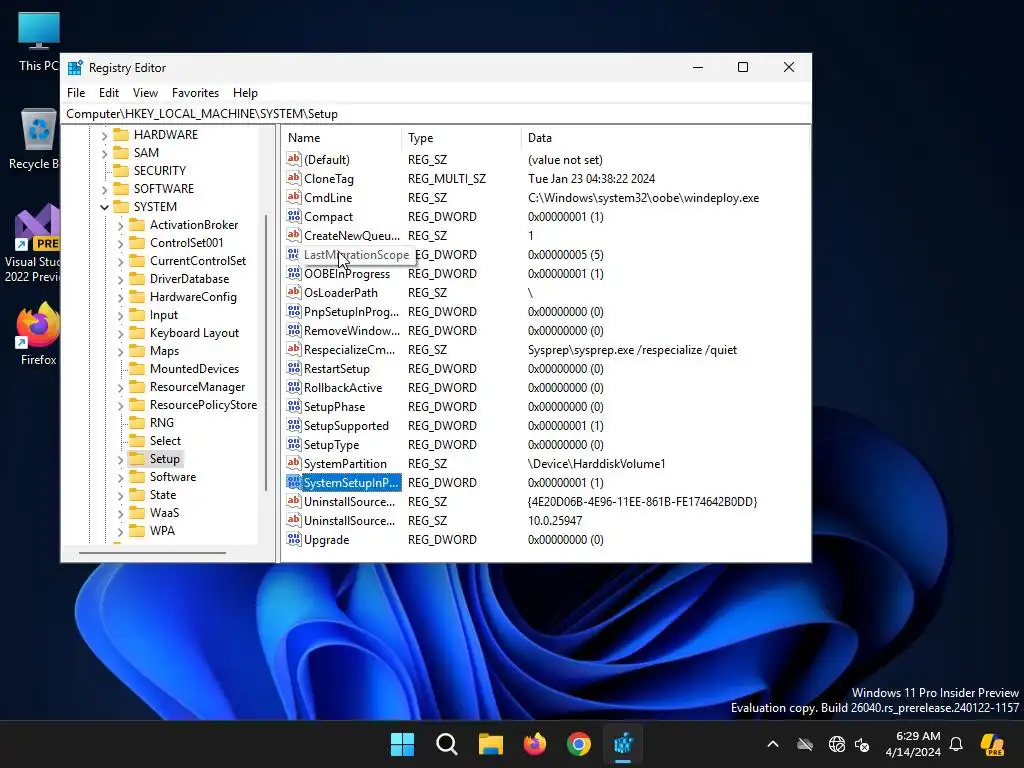1024x768 pixels.
Task: Collapse the SYSTEM key
Action: click(x=104, y=207)
